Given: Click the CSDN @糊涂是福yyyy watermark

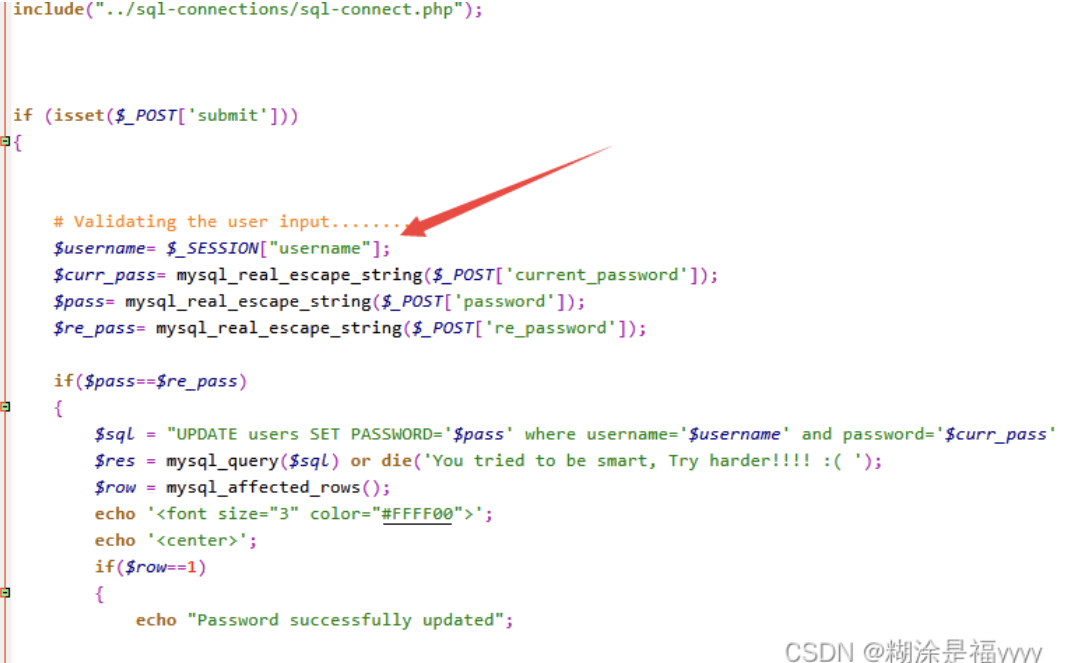Looking at the screenshot, I should click(914, 651).
